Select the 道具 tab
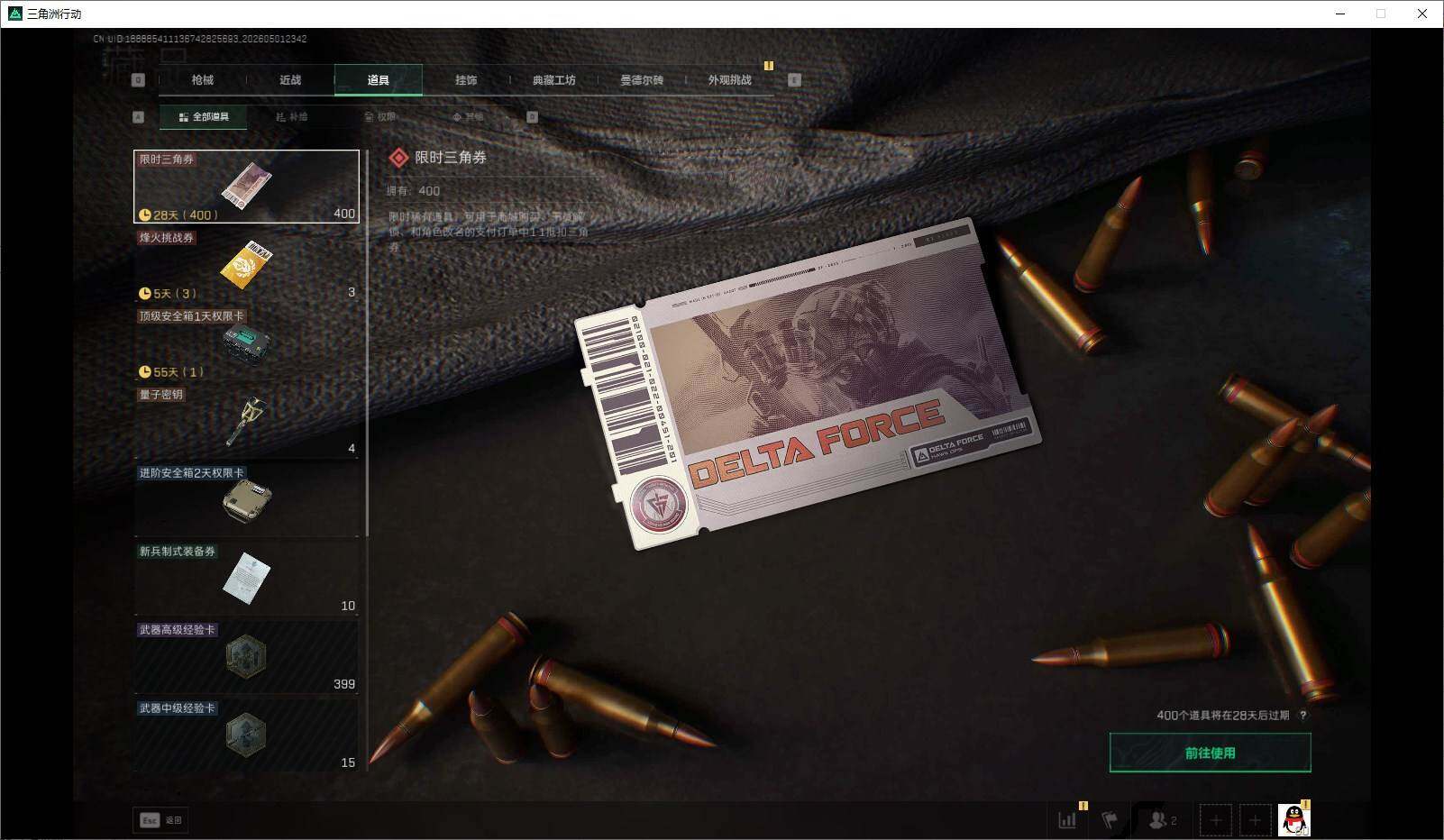1444x840 pixels. (x=379, y=80)
